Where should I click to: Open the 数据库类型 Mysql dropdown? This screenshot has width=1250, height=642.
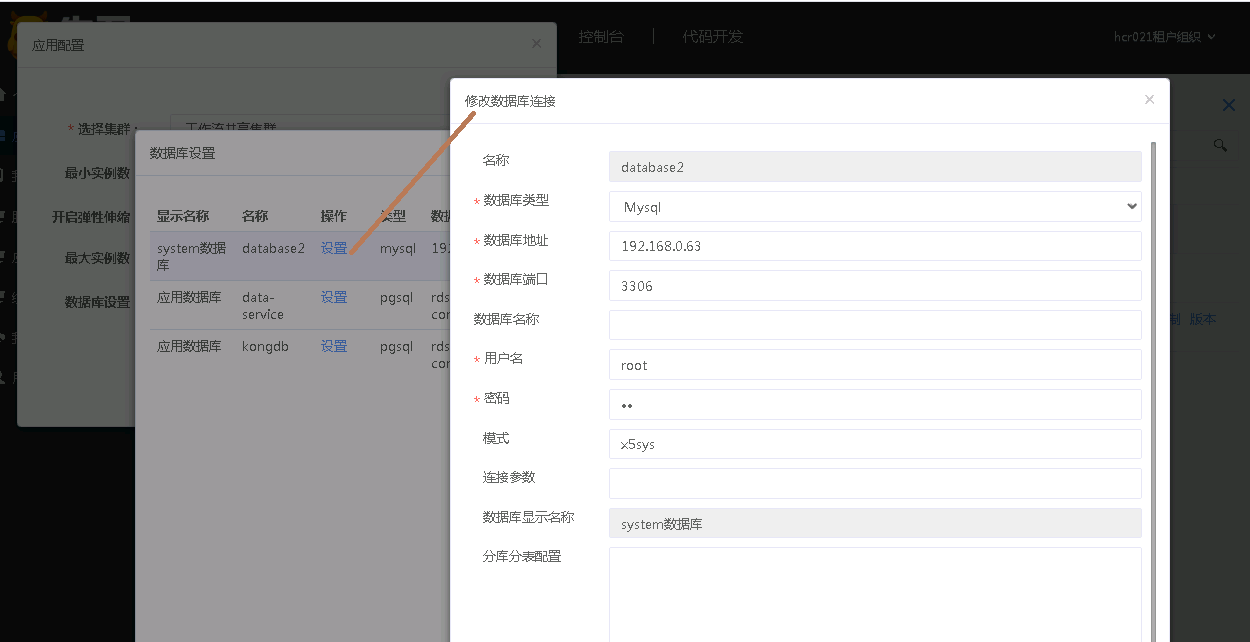[x=875, y=207]
